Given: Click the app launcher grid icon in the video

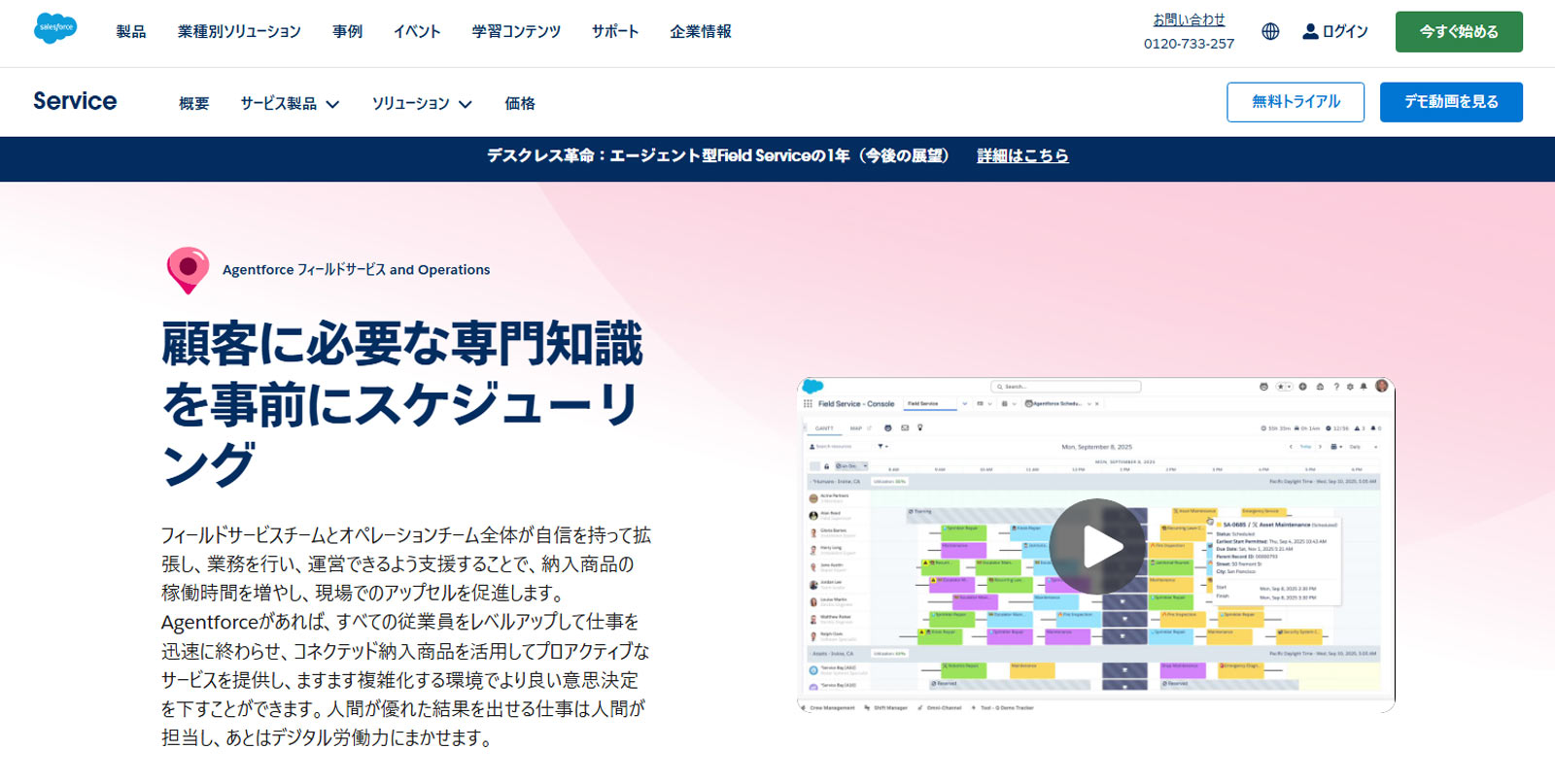Looking at the screenshot, I should pos(808,403).
